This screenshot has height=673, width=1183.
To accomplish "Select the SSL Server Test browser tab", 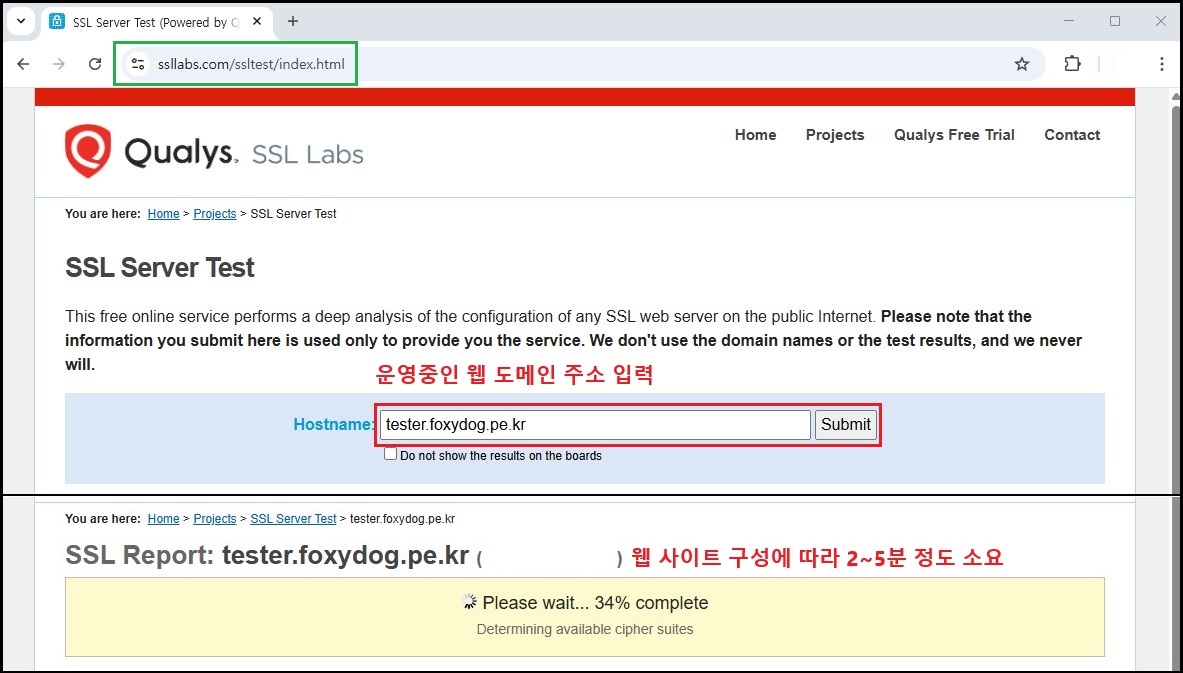I will pos(155,23).
